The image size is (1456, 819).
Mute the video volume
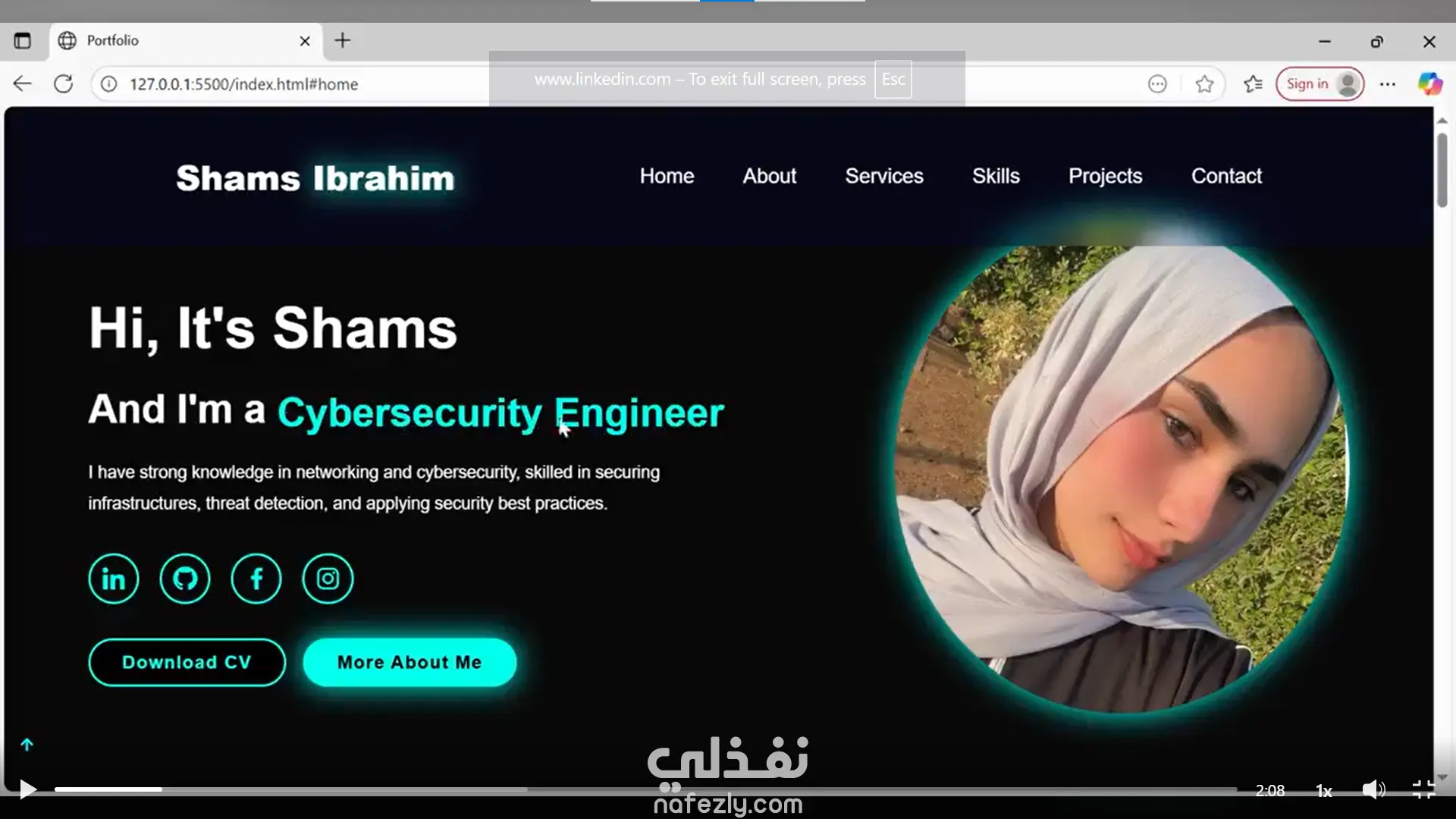pyautogui.click(x=1373, y=789)
